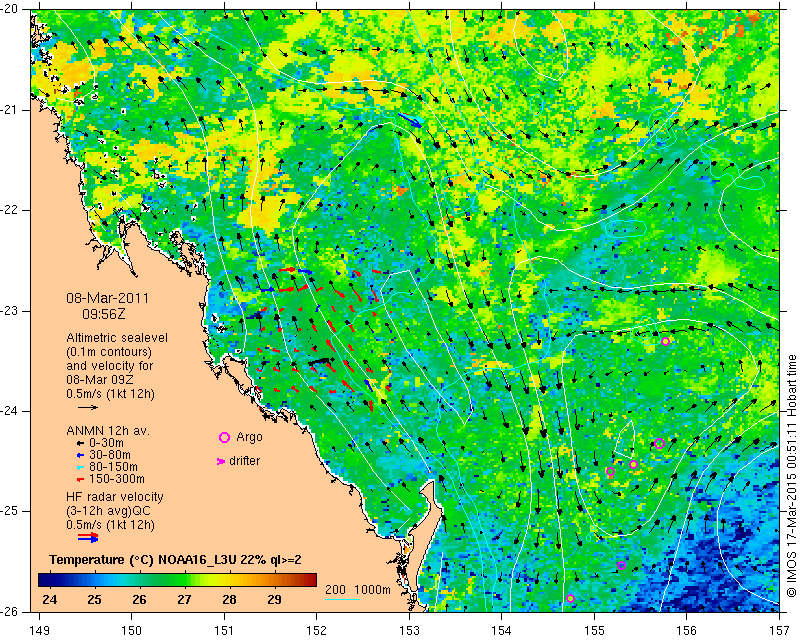This screenshot has width=800, height=640.
Task: Click '0.5m/s (1kt 12h)' under HF radar
Action: [x=110, y=525]
